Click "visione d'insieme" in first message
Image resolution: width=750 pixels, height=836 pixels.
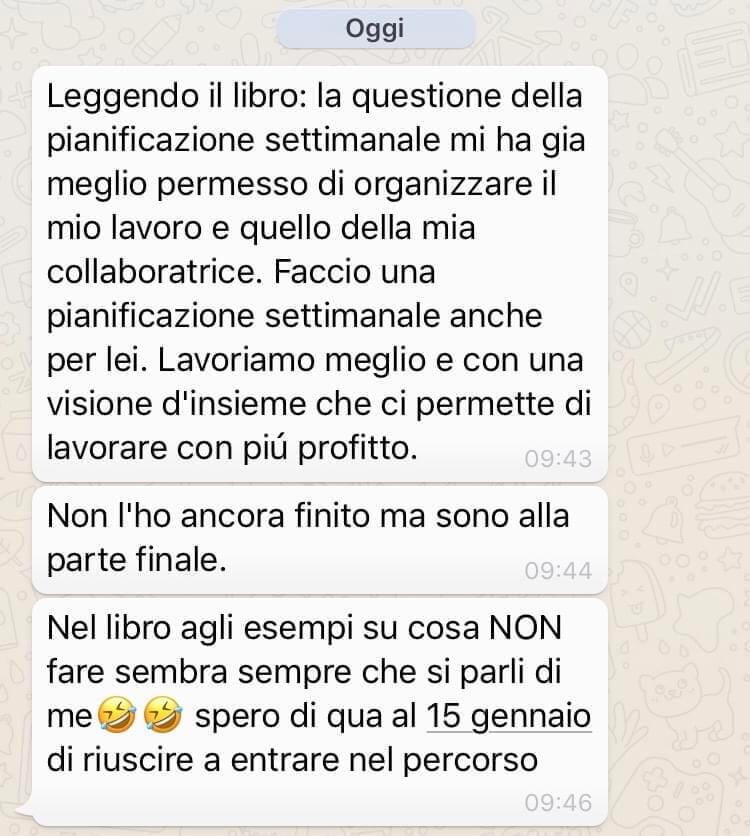pos(176,404)
